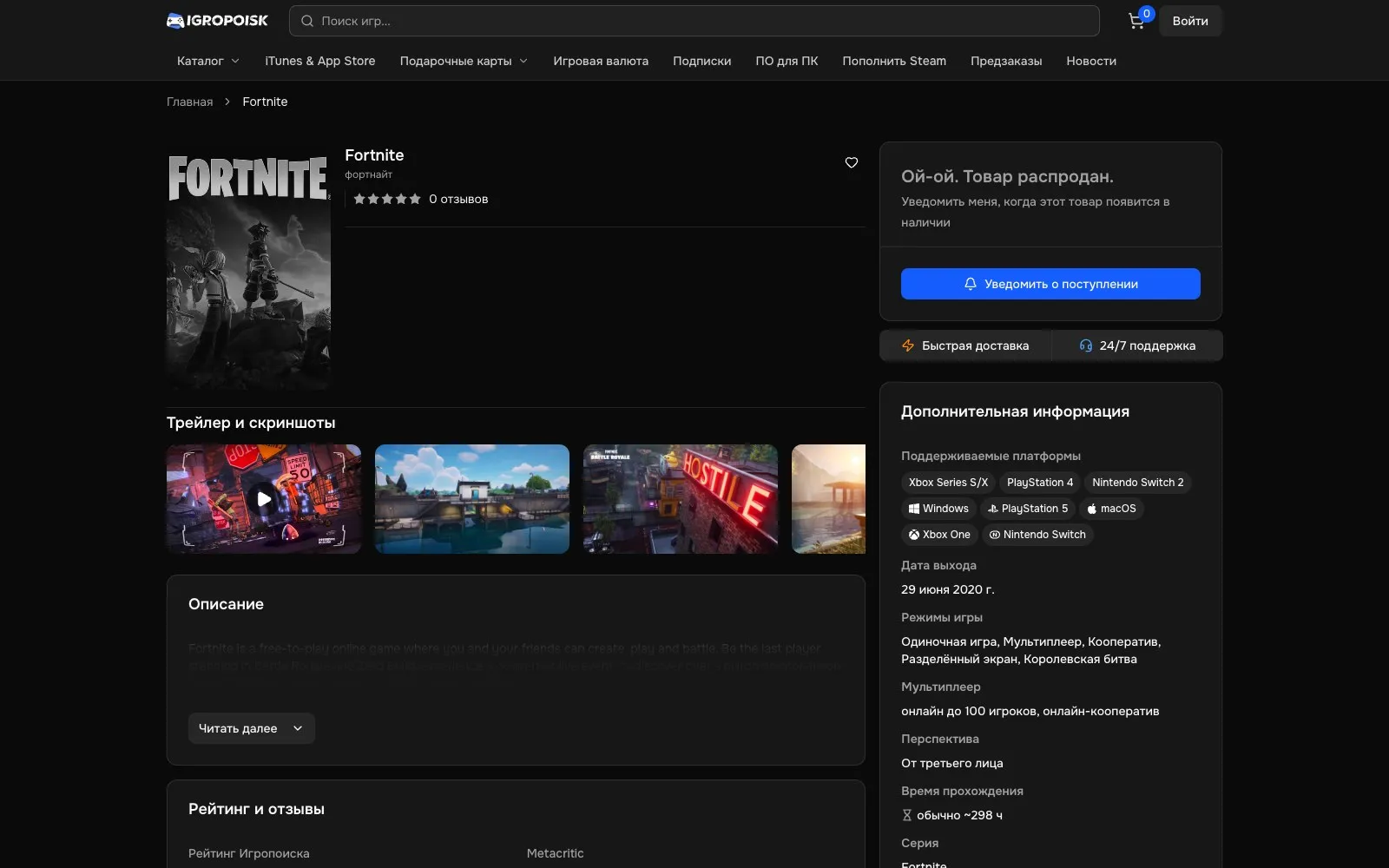Screen dimensions: 1389x868
Task: Click the PlayStation 5 logo icon
Action: point(993,509)
